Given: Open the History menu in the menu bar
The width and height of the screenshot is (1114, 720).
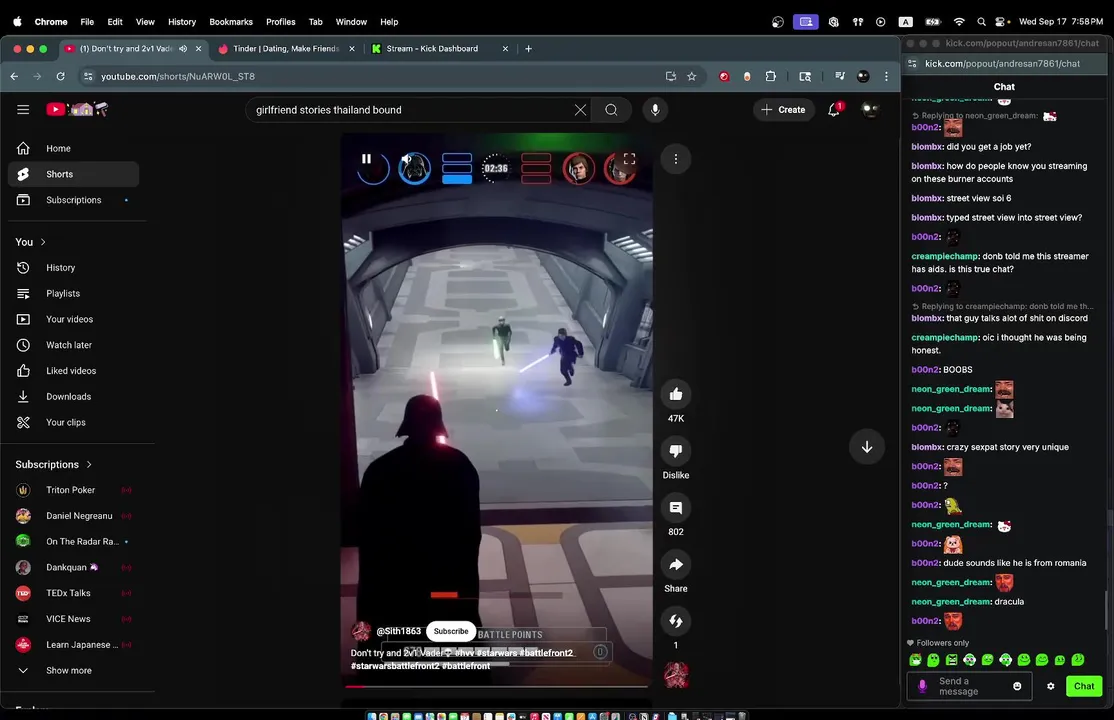Looking at the screenshot, I should click(182, 22).
